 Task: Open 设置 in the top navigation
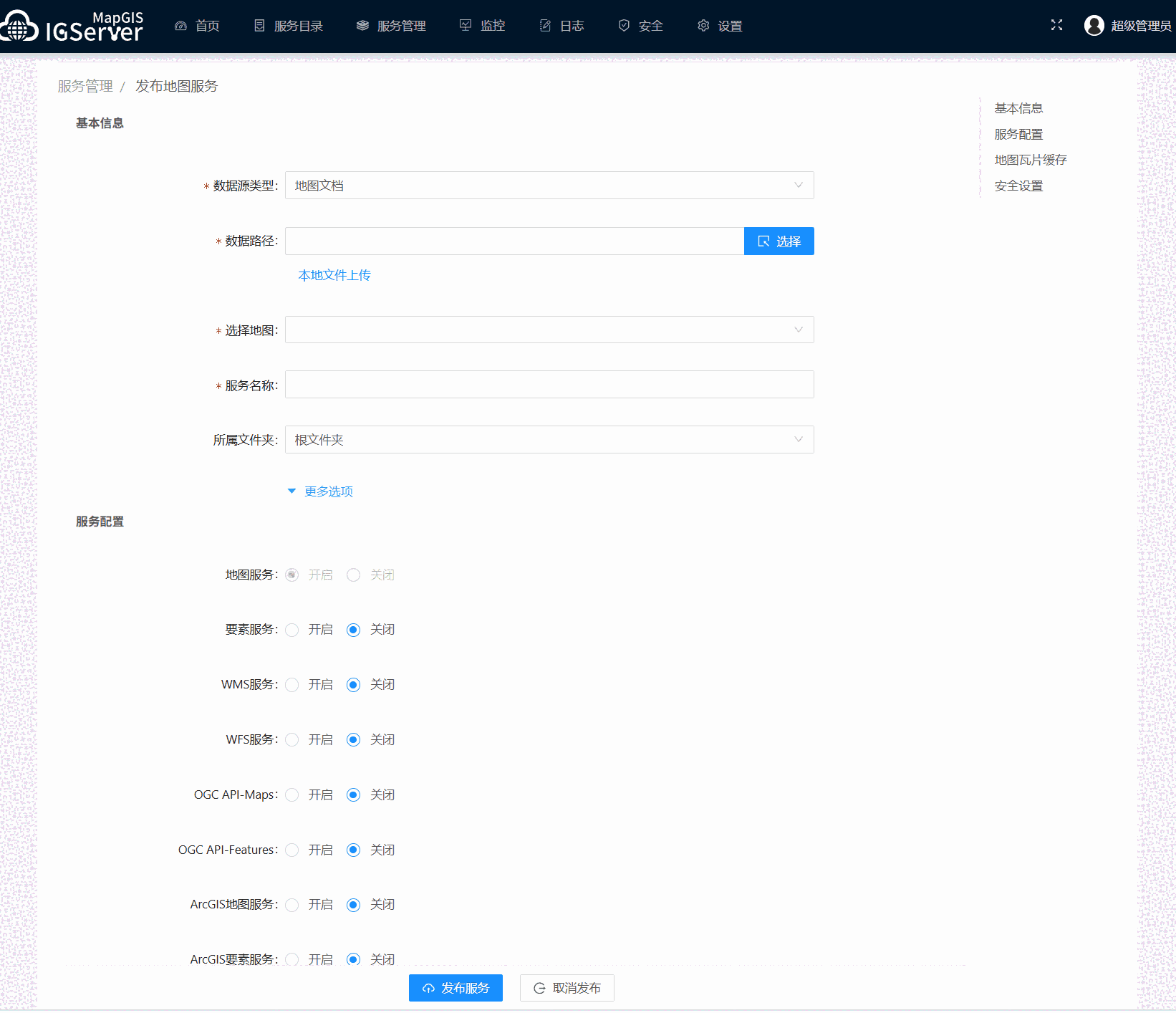pos(731,26)
